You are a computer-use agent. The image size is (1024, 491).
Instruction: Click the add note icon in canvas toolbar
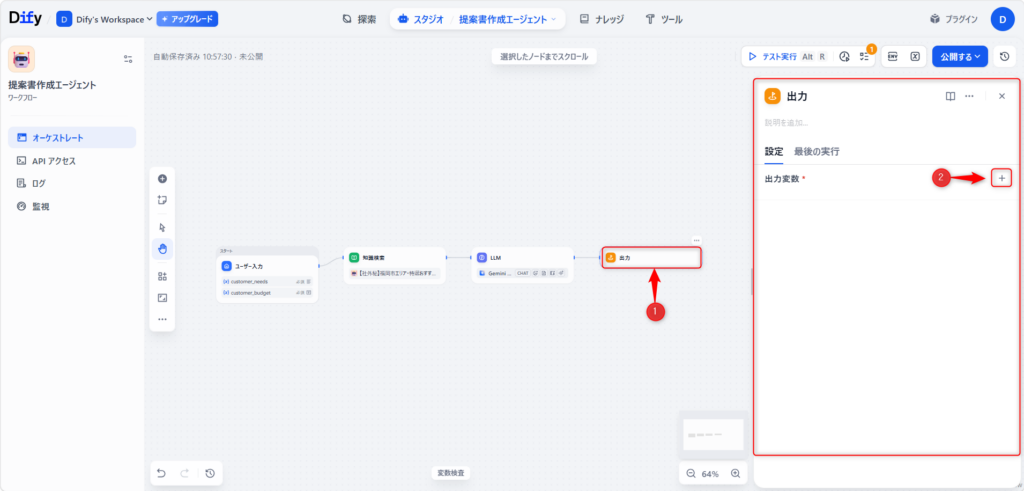[162, 200]
